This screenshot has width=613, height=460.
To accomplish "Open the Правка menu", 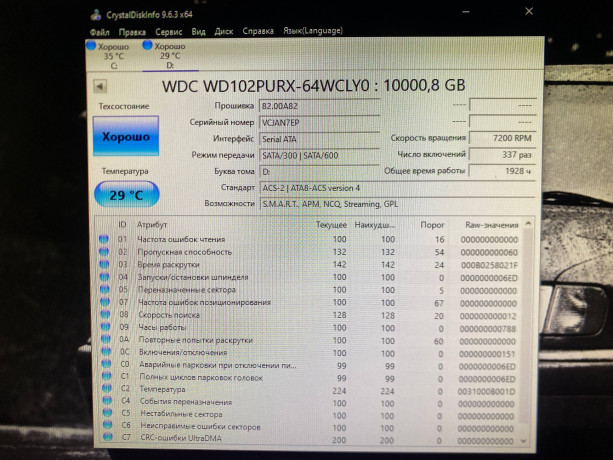I will point(132,32).
